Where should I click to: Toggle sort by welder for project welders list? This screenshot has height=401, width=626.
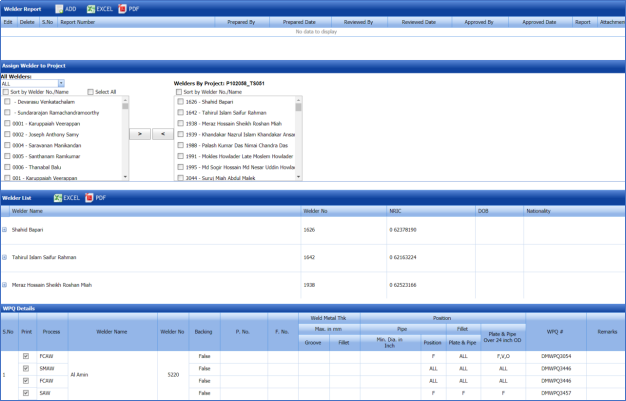coord(178,92)
